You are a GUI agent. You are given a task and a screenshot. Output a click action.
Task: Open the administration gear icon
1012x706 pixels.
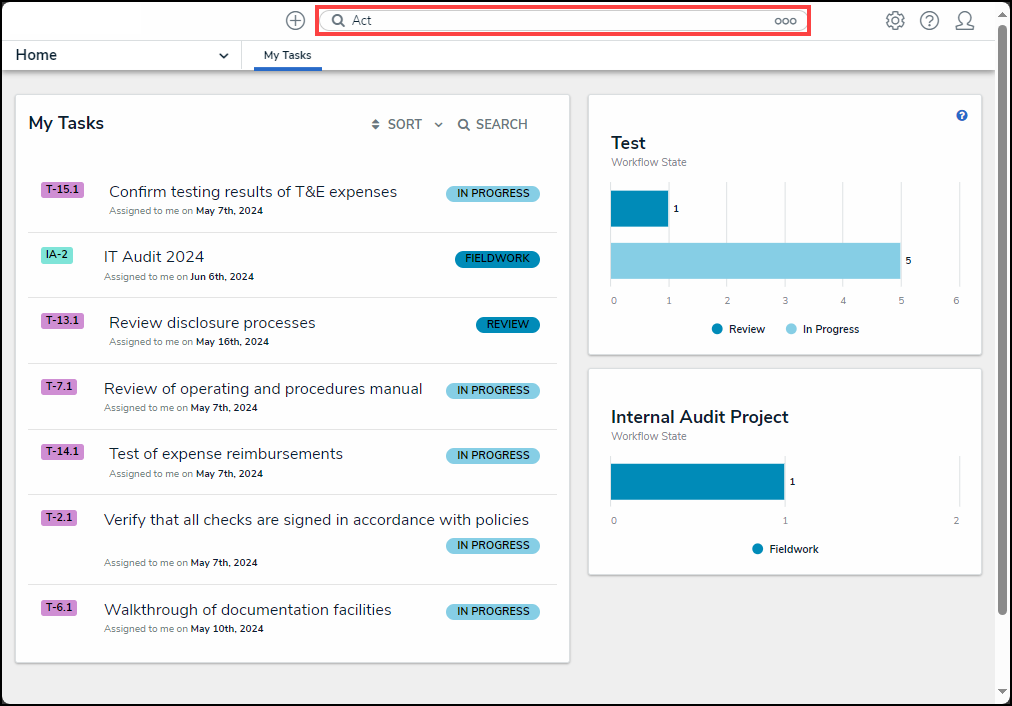[895, 21]
